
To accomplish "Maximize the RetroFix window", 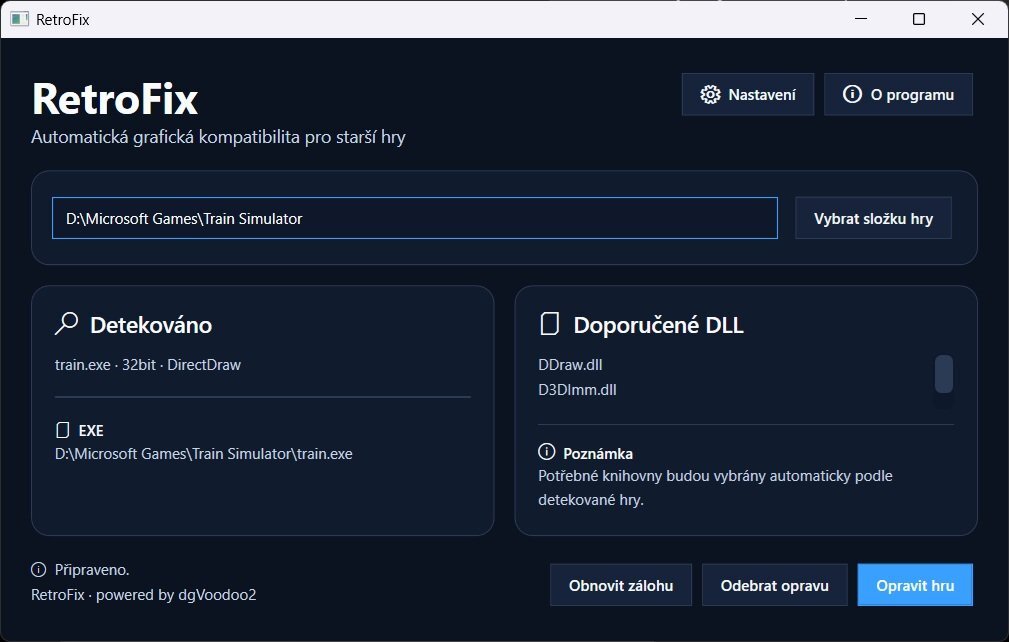I will pyautogui.click(x=919, y=19).
